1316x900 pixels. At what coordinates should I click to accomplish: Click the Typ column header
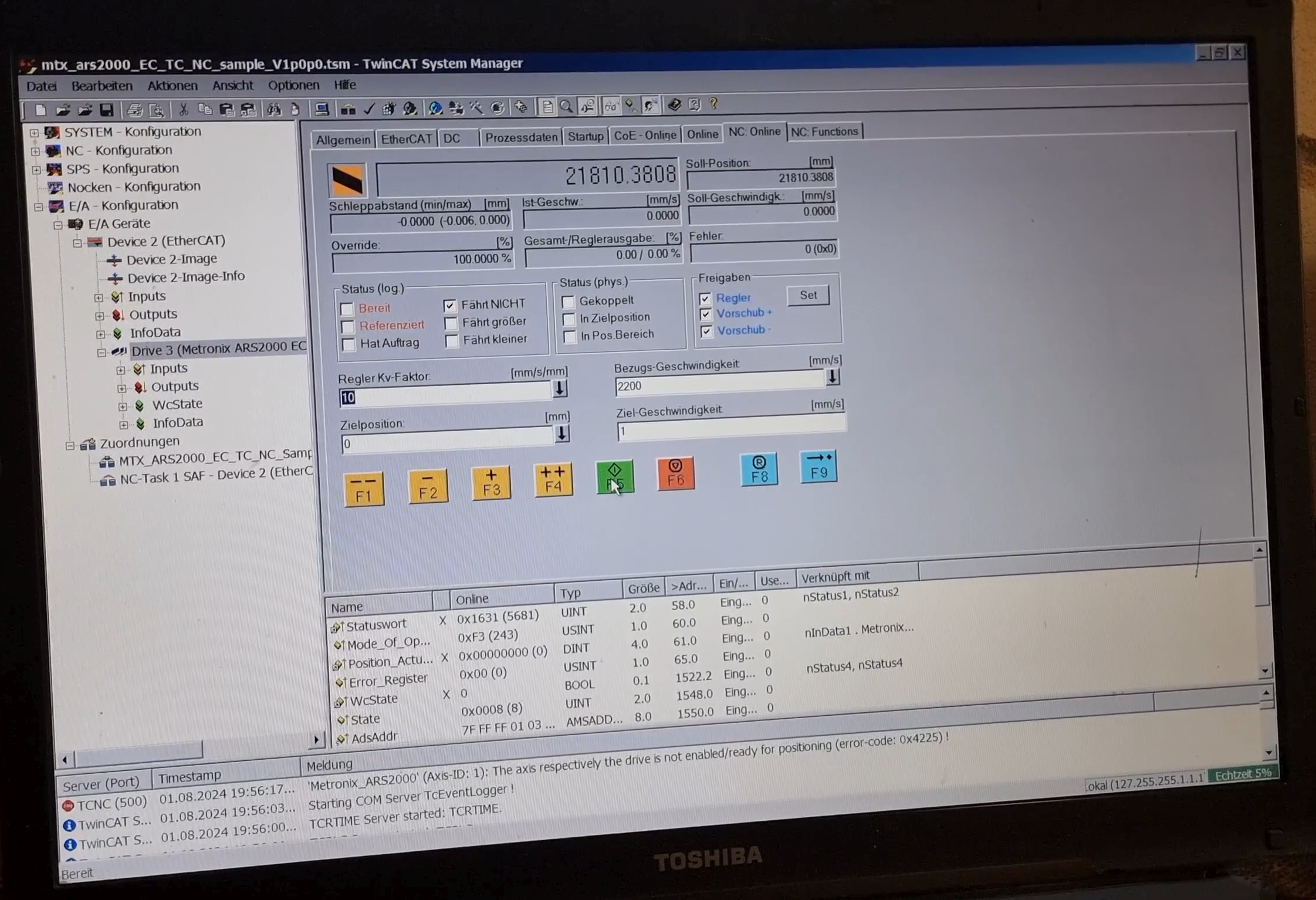587,592
